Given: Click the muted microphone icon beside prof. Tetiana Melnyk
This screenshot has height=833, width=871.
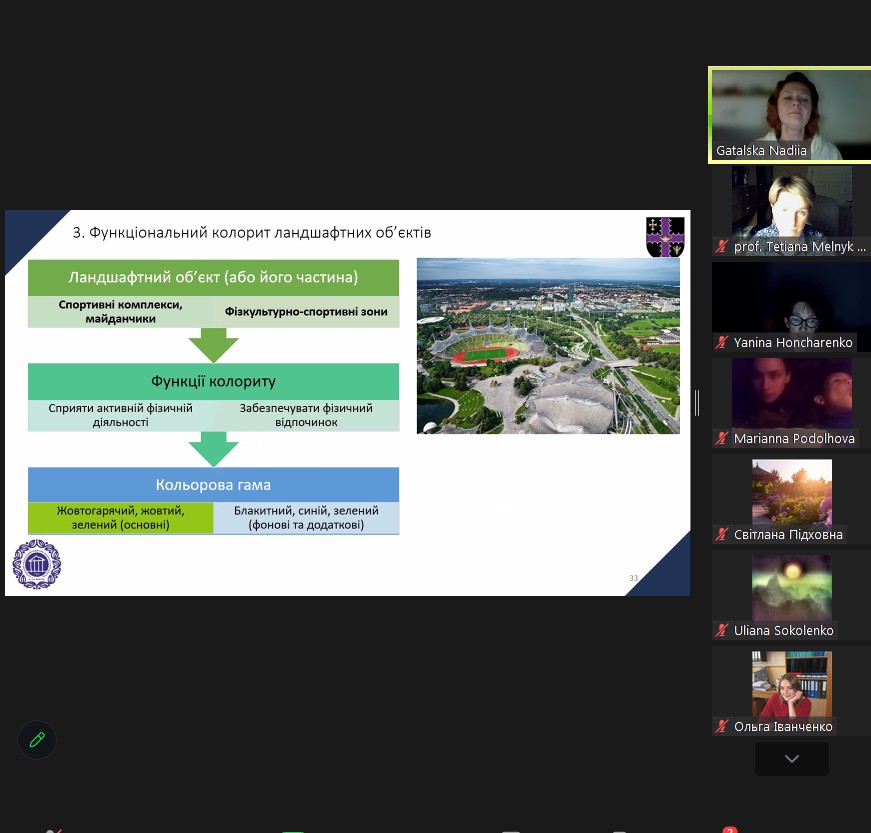Looking at the screenshot, I should pyautogui.click(x=721, y=247).
